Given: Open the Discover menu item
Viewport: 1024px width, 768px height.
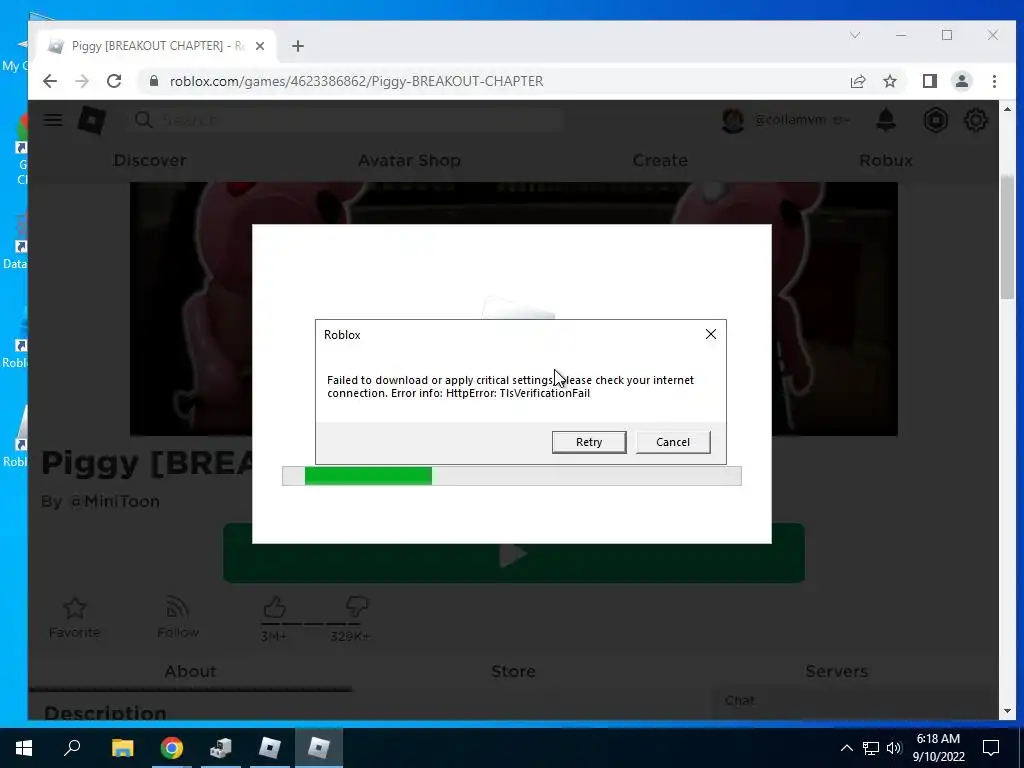Looking at the screenshot, I should [x=150, y=160].
